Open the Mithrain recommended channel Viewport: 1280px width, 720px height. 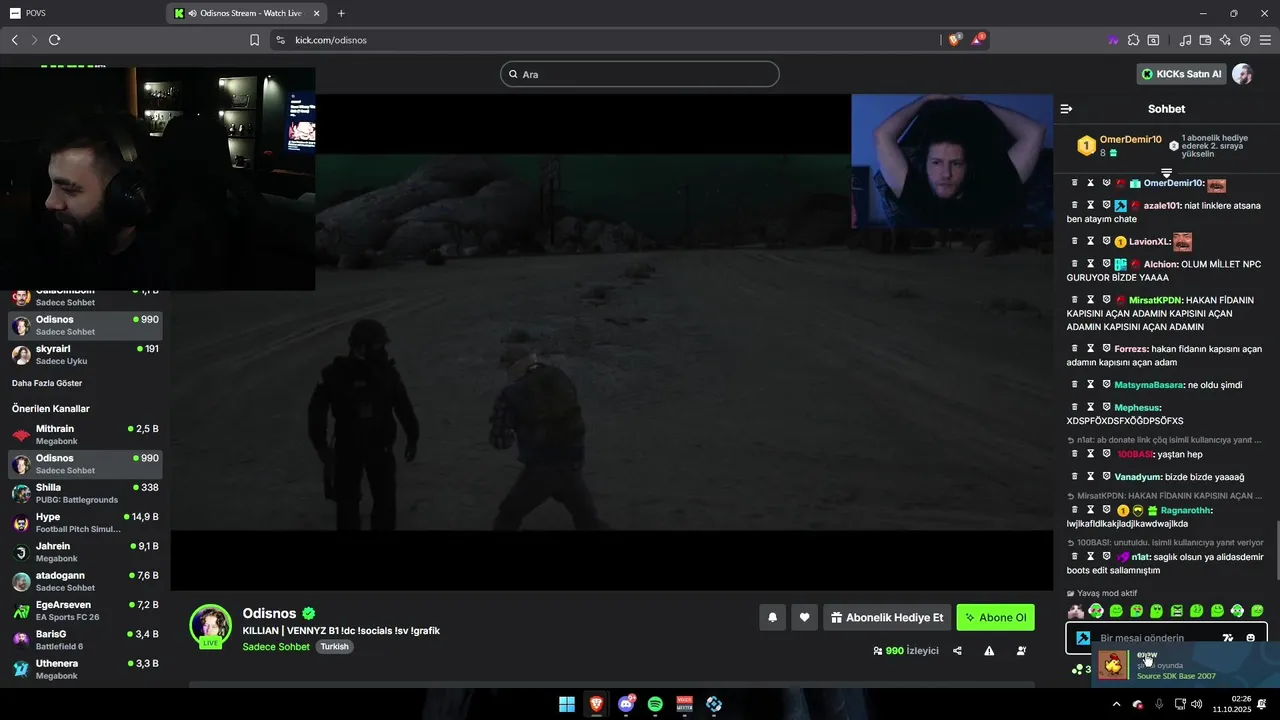click(85, 434)
